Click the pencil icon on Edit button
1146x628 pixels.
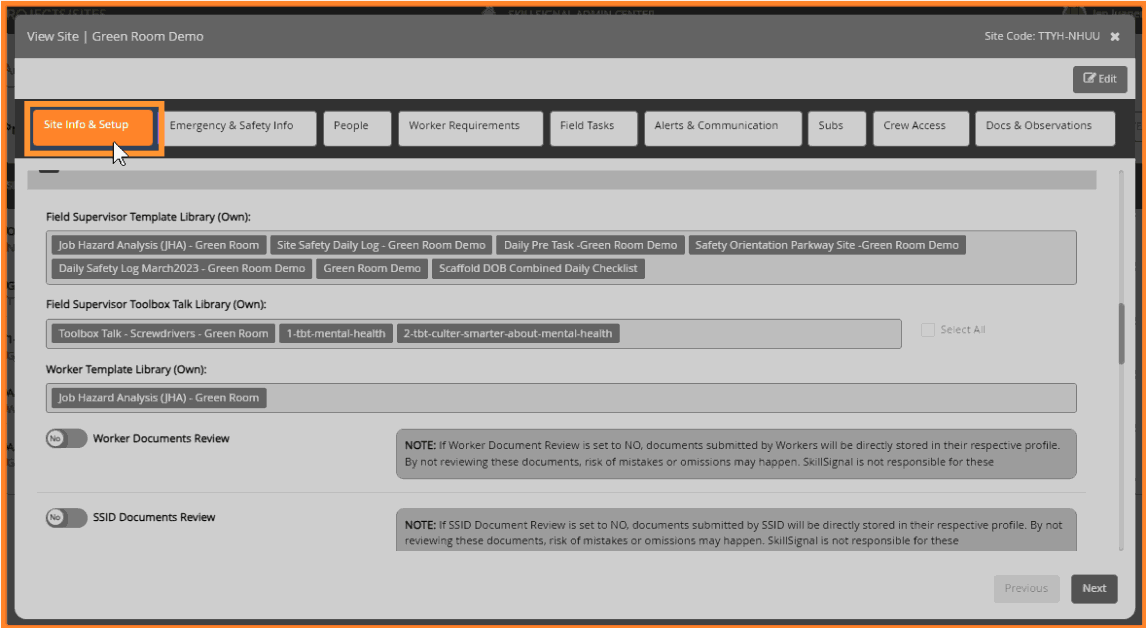click(1089, 79)
